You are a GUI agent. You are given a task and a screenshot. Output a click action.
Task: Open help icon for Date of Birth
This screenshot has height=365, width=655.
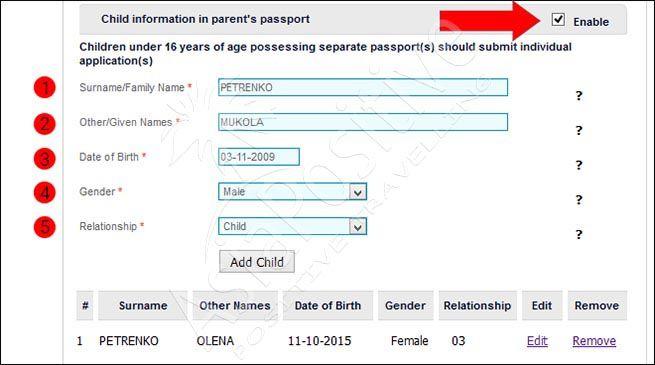coord(579,165)
